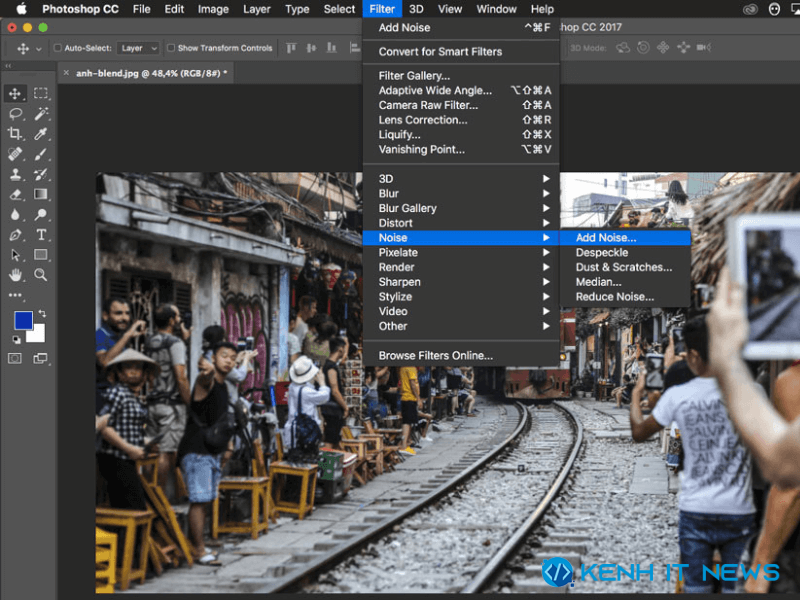
Task: Expand the Sharpen submenu
Action: tap(461, 282)
